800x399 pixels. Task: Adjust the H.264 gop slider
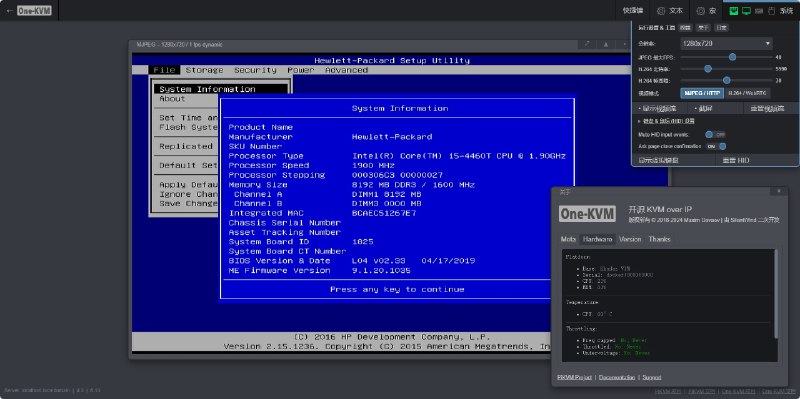pos(727,80)
